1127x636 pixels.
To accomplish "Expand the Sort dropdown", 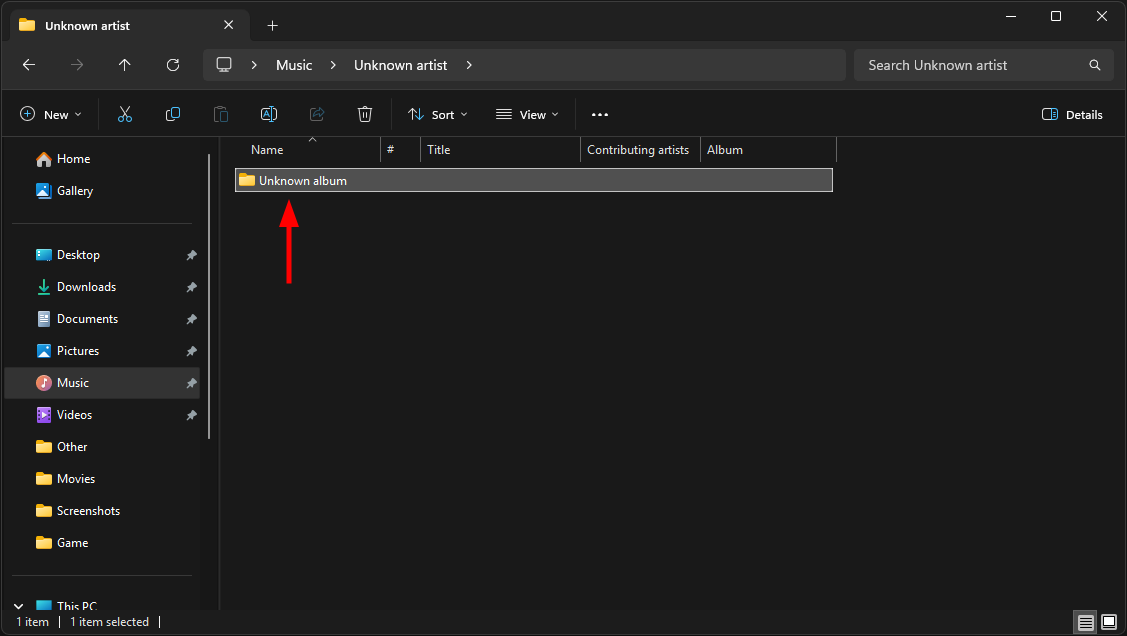I will (x=437, y=115).
